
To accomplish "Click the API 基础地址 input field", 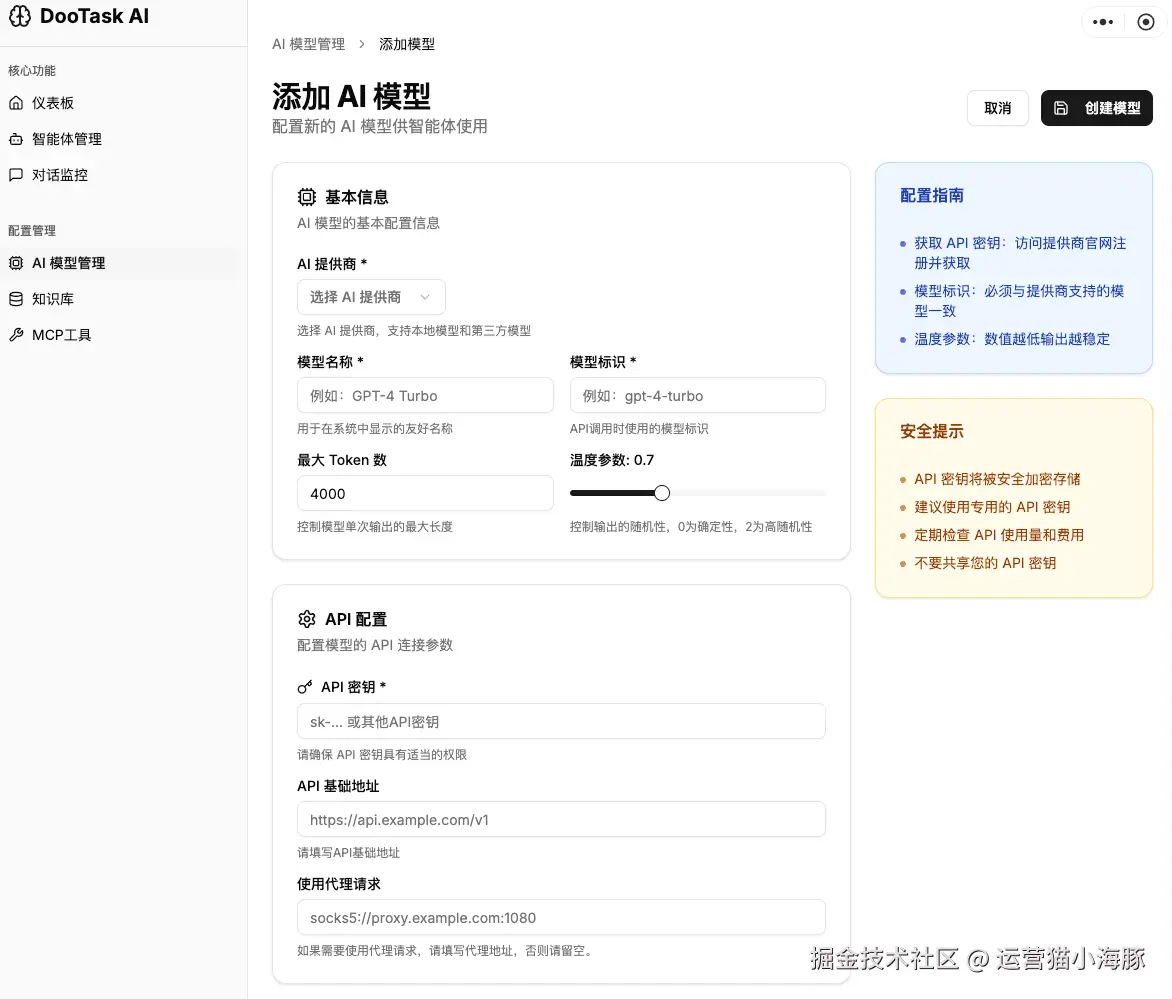I will [561, 820].
